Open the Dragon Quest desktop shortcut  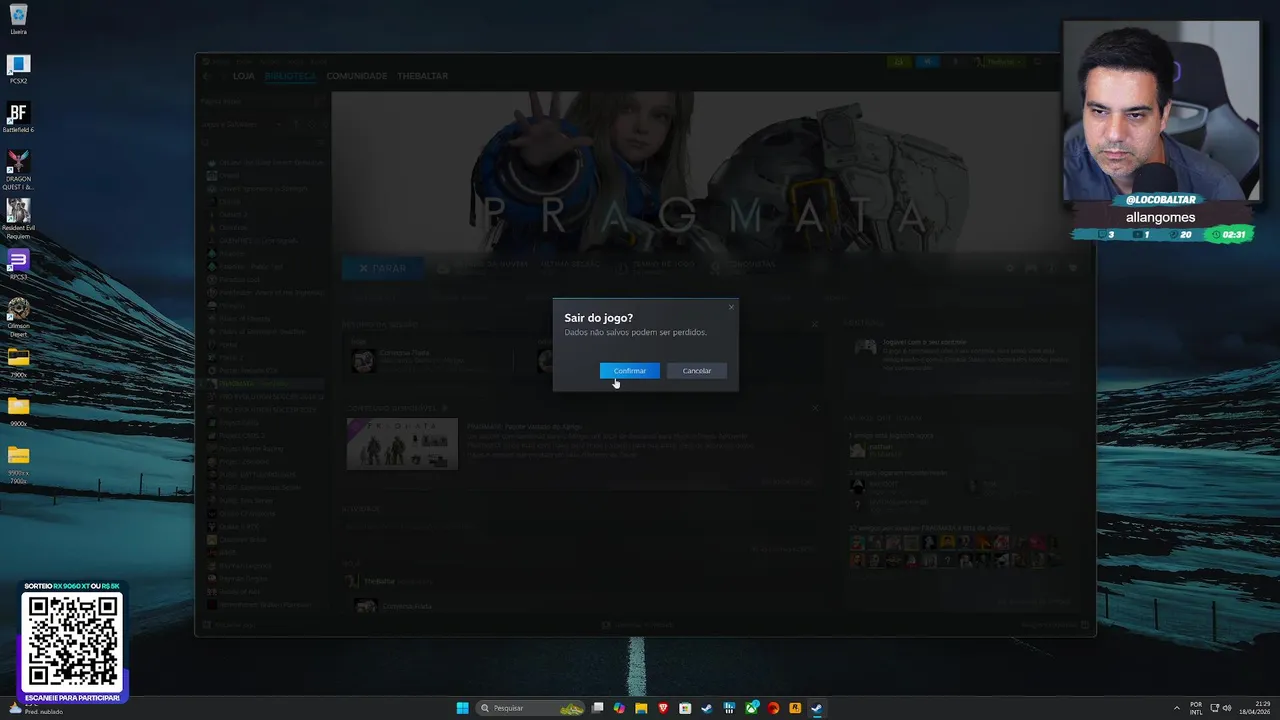pyautogui.click(x=18, y=170)
